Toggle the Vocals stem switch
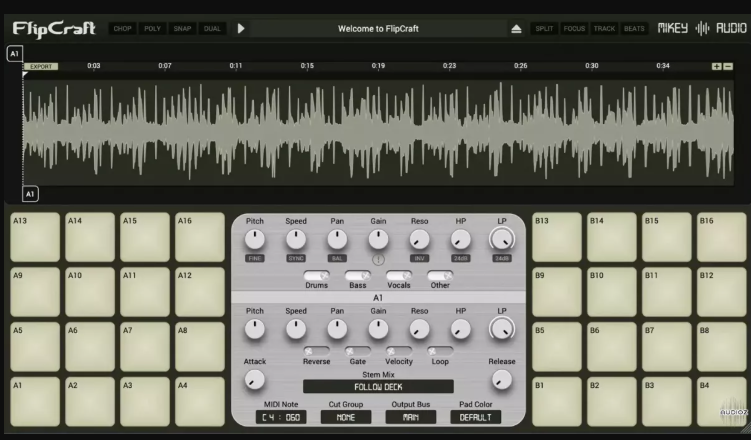The width and height of the screenshot is (751, 440). point(399,275)
